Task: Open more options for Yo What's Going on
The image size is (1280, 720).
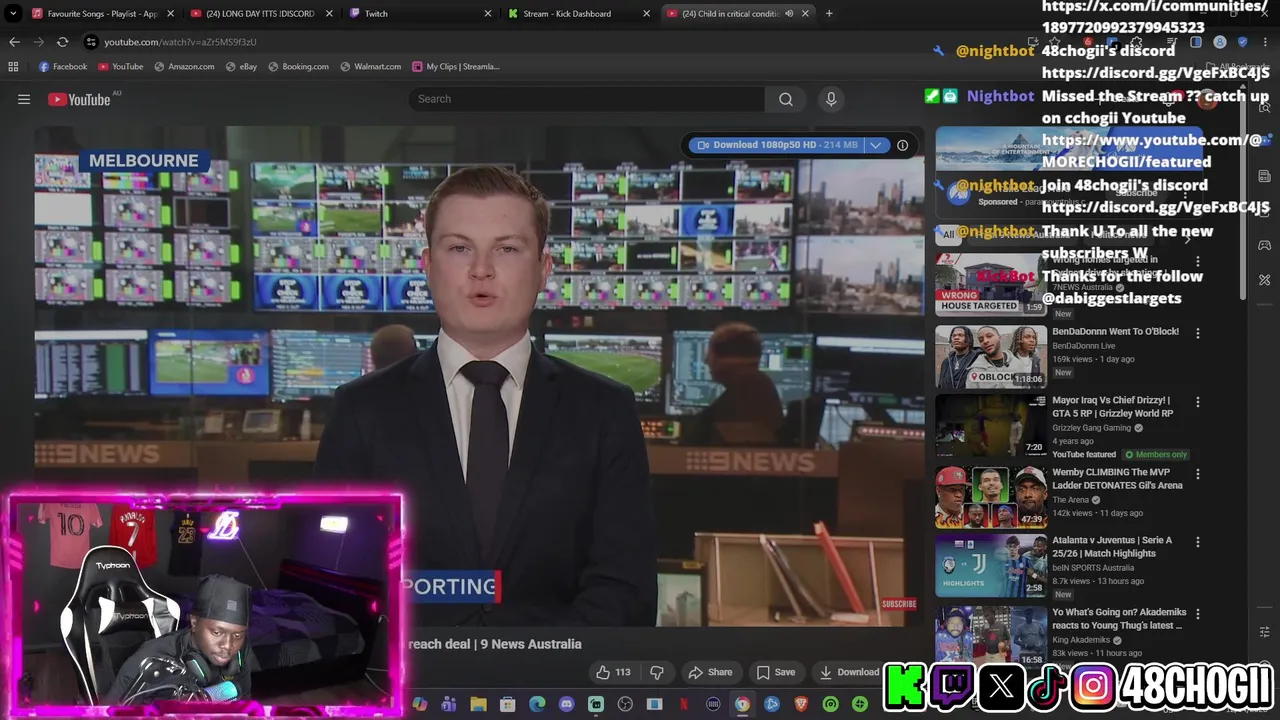Action: tap(1198, 614)
